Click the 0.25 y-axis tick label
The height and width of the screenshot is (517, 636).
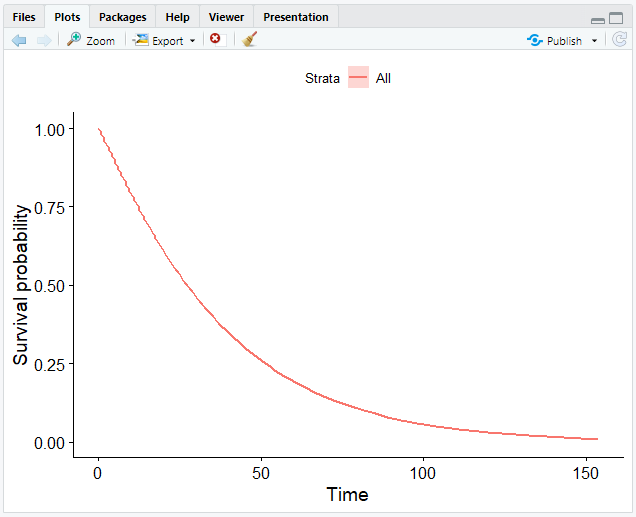[x=49, y=365]
